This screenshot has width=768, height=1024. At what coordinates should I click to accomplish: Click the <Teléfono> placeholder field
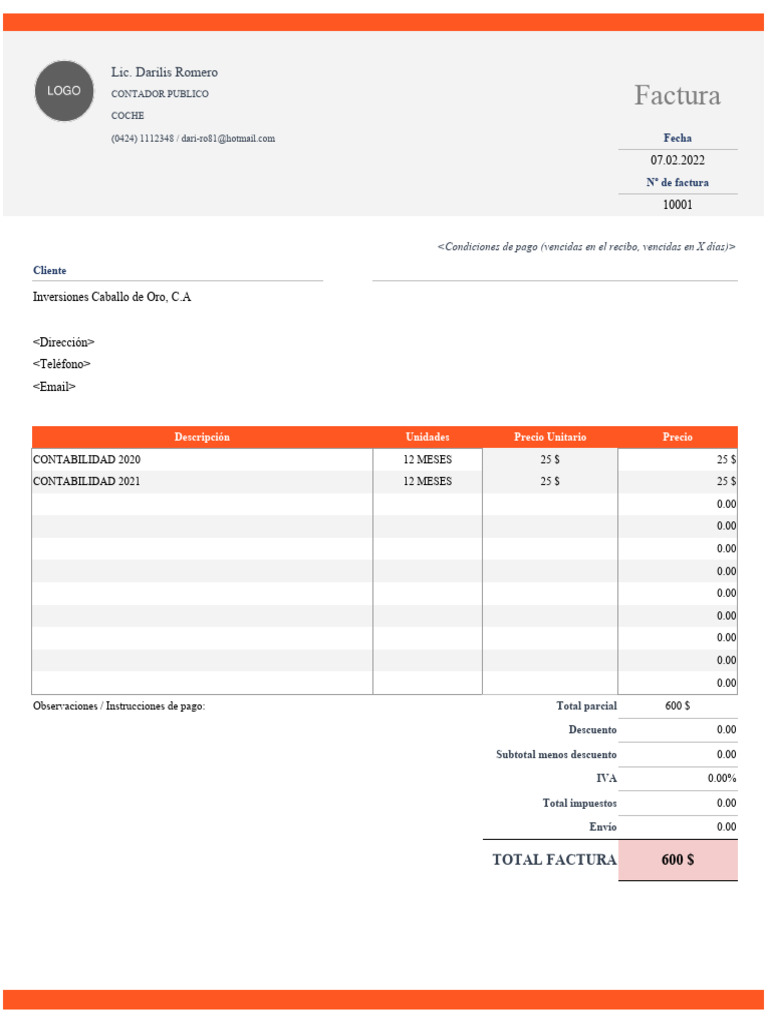(61, 364)
